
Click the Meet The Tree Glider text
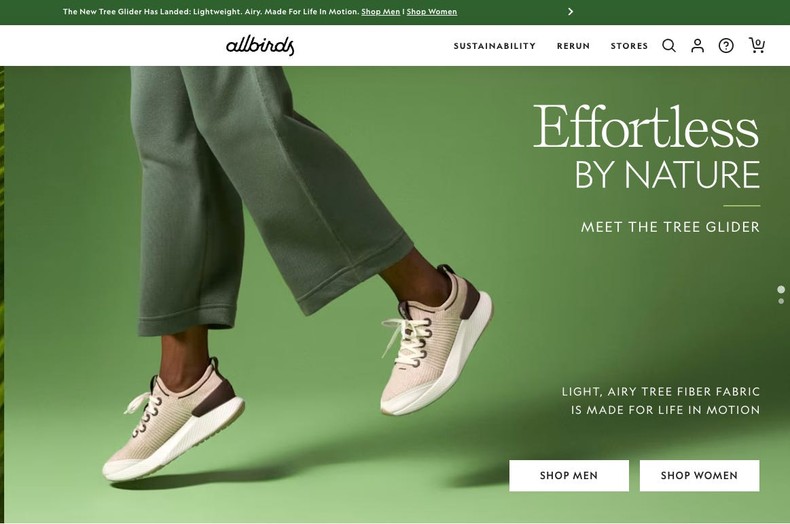point(670,227)
